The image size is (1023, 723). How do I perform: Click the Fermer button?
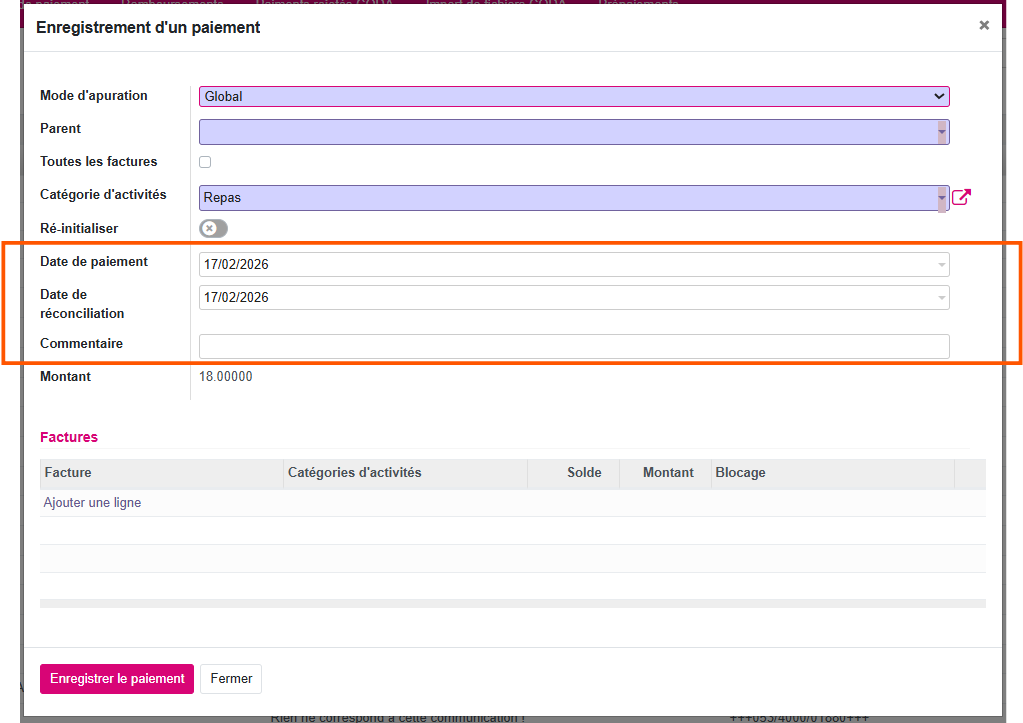(231, 678)
